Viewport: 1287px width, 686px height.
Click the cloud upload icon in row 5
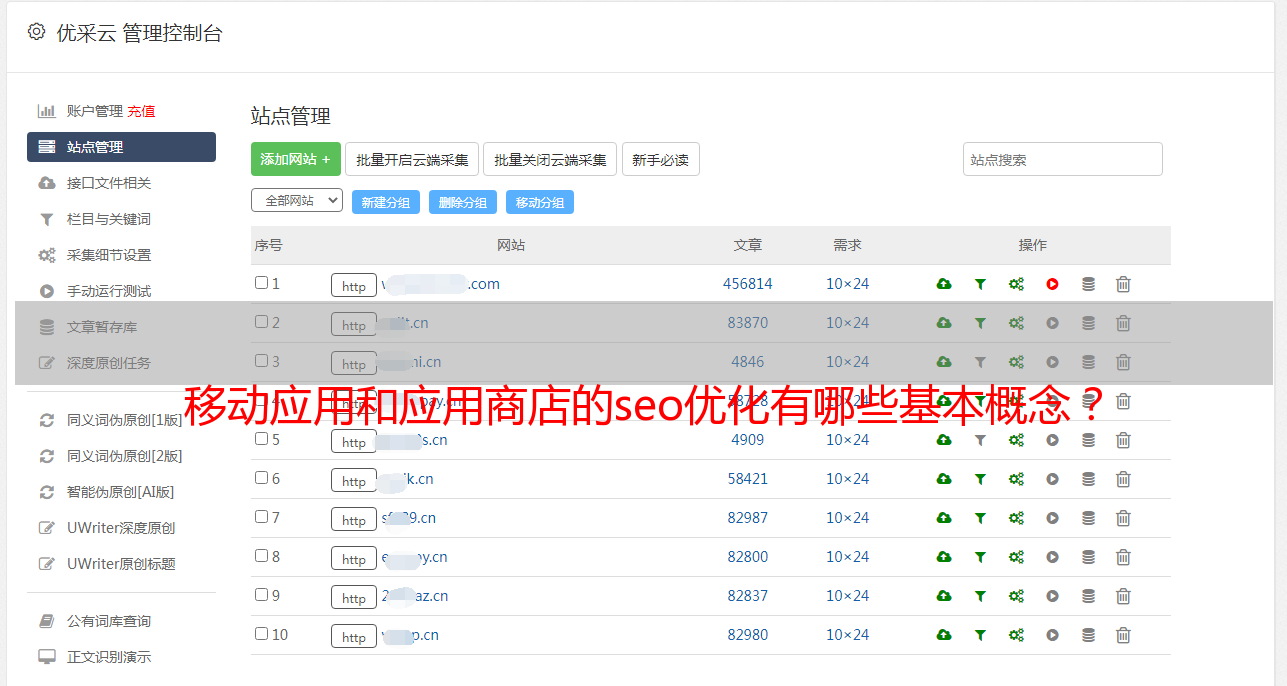point(944,440)
